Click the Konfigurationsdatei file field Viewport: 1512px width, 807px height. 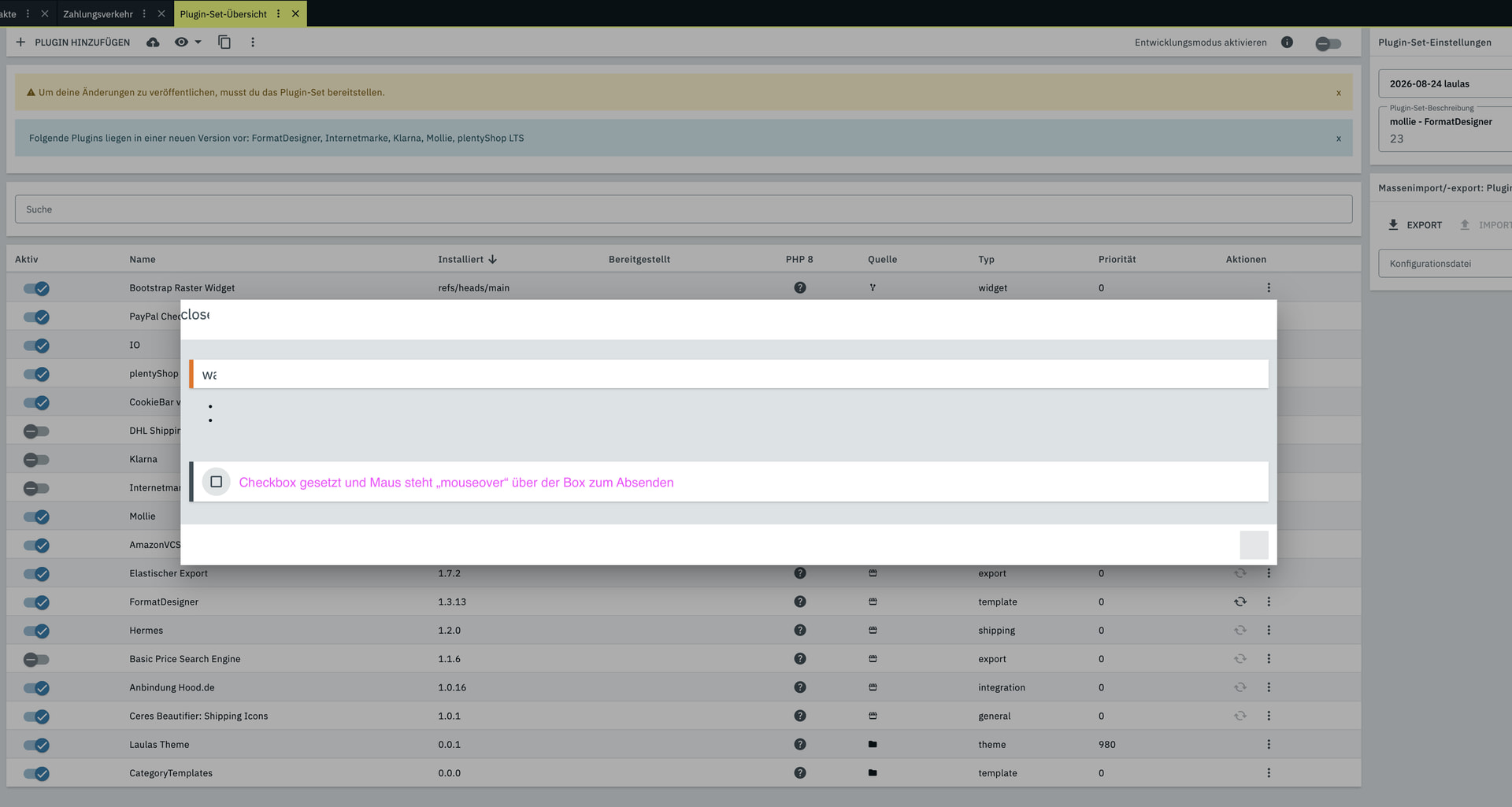(x=1445, y=264)
